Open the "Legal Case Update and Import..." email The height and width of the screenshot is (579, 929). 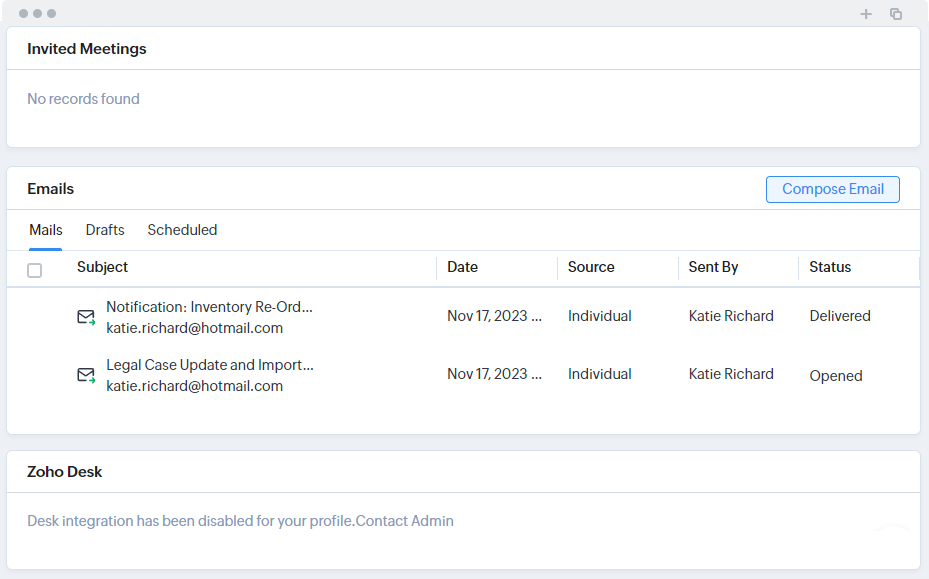[x=209, y=365]
